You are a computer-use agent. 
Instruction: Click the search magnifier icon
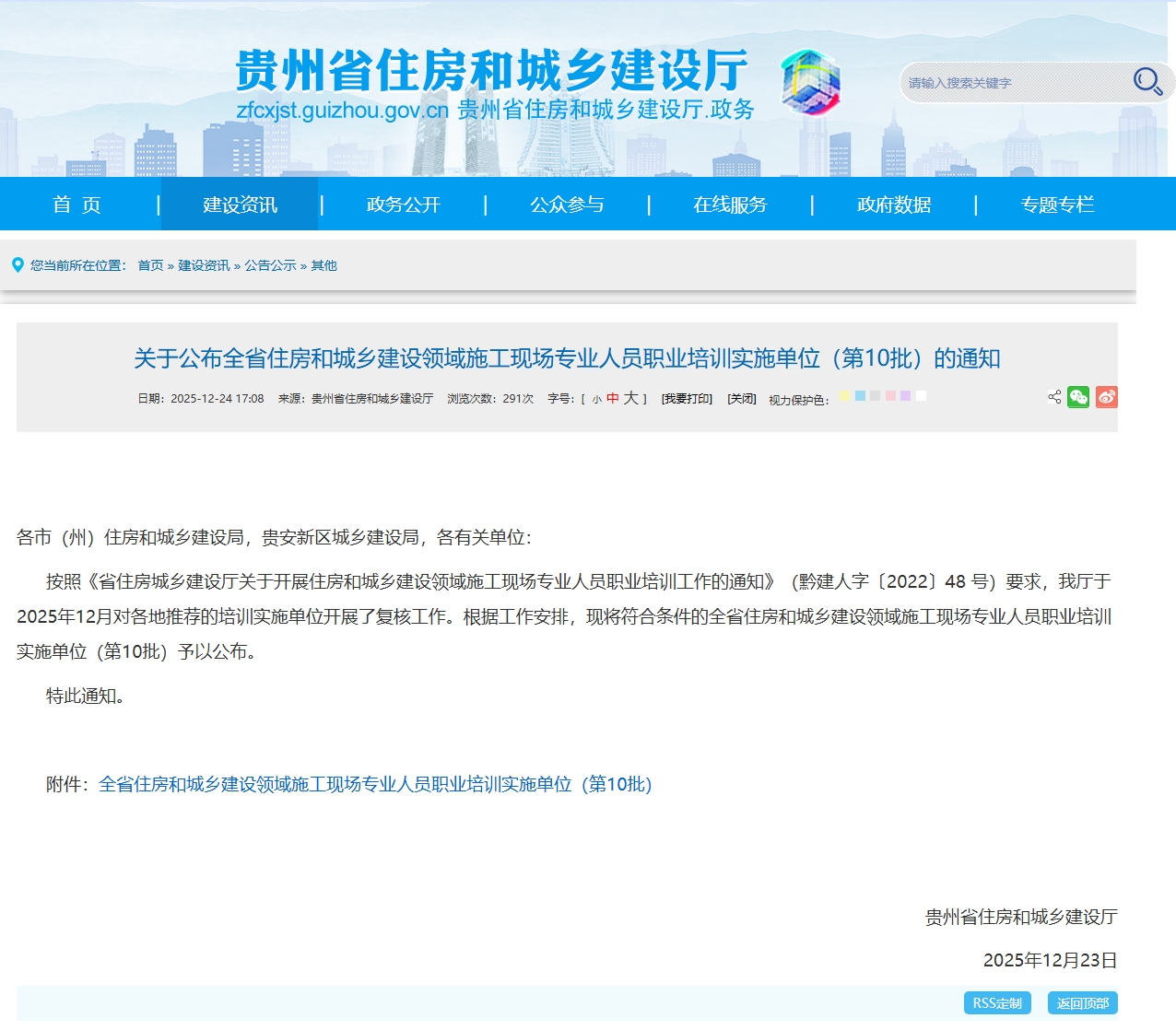(x=1147, y=82)
